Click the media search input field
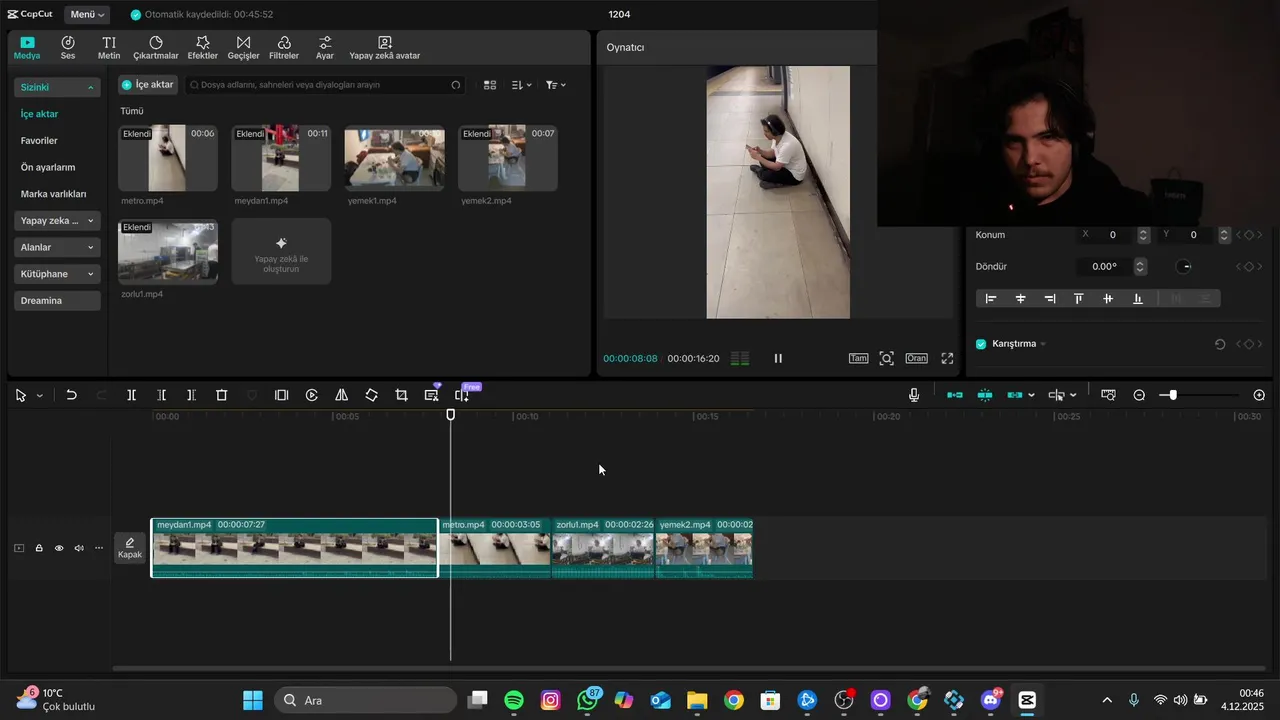The height and width of the screenshot is (720, 1280). coord(325,85)
